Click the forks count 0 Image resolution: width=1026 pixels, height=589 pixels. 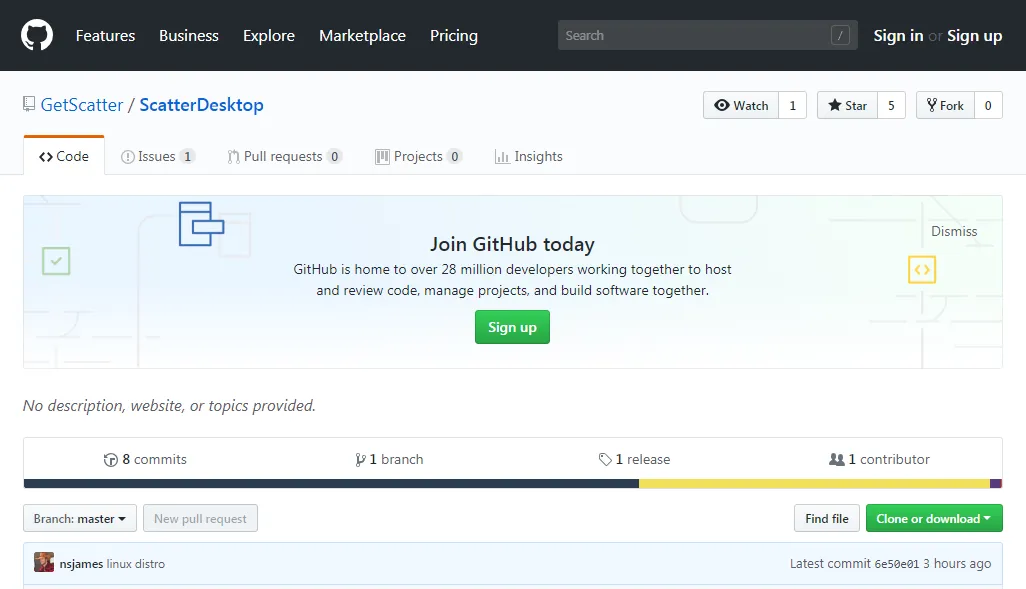point(988,105)
